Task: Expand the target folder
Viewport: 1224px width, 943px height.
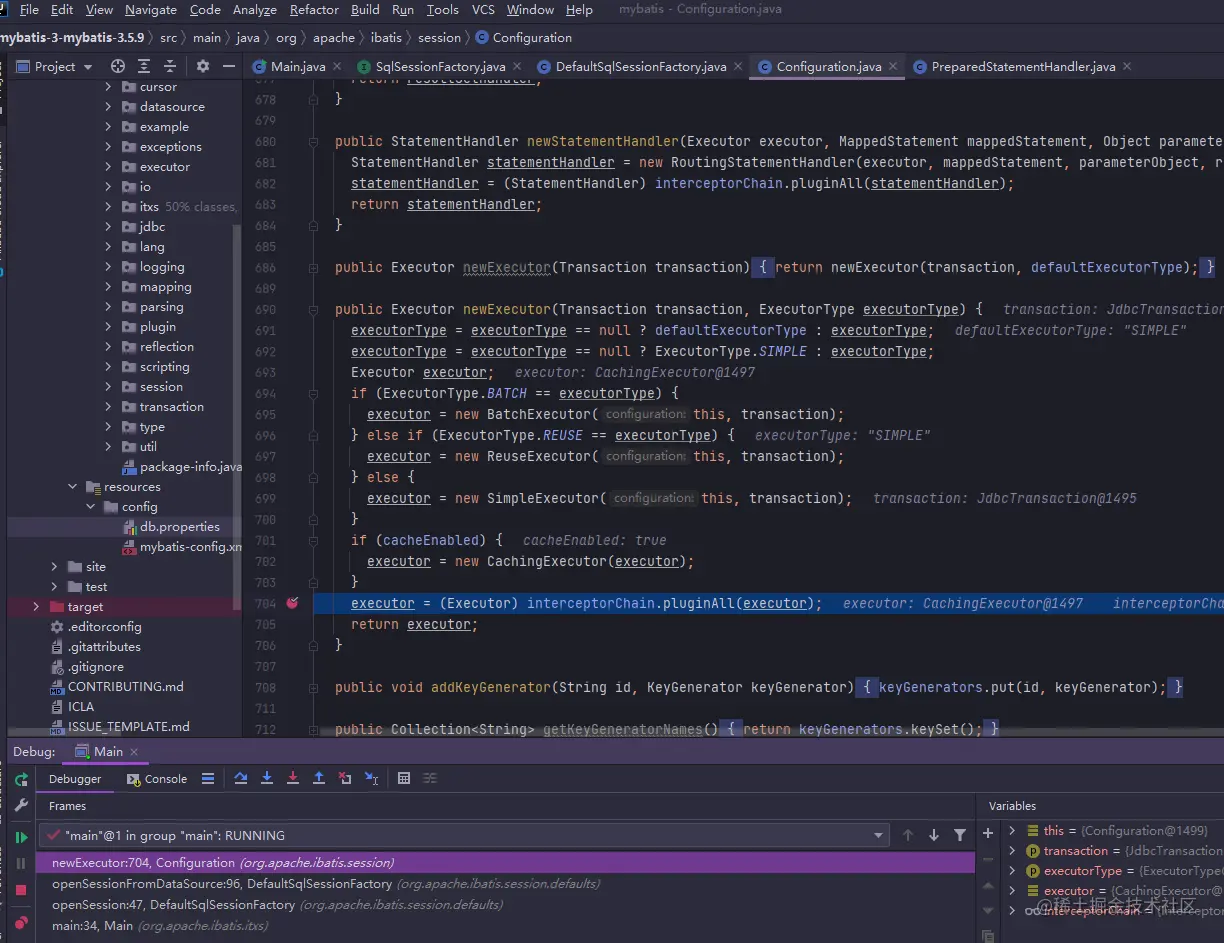Action: tap(36, 607)
